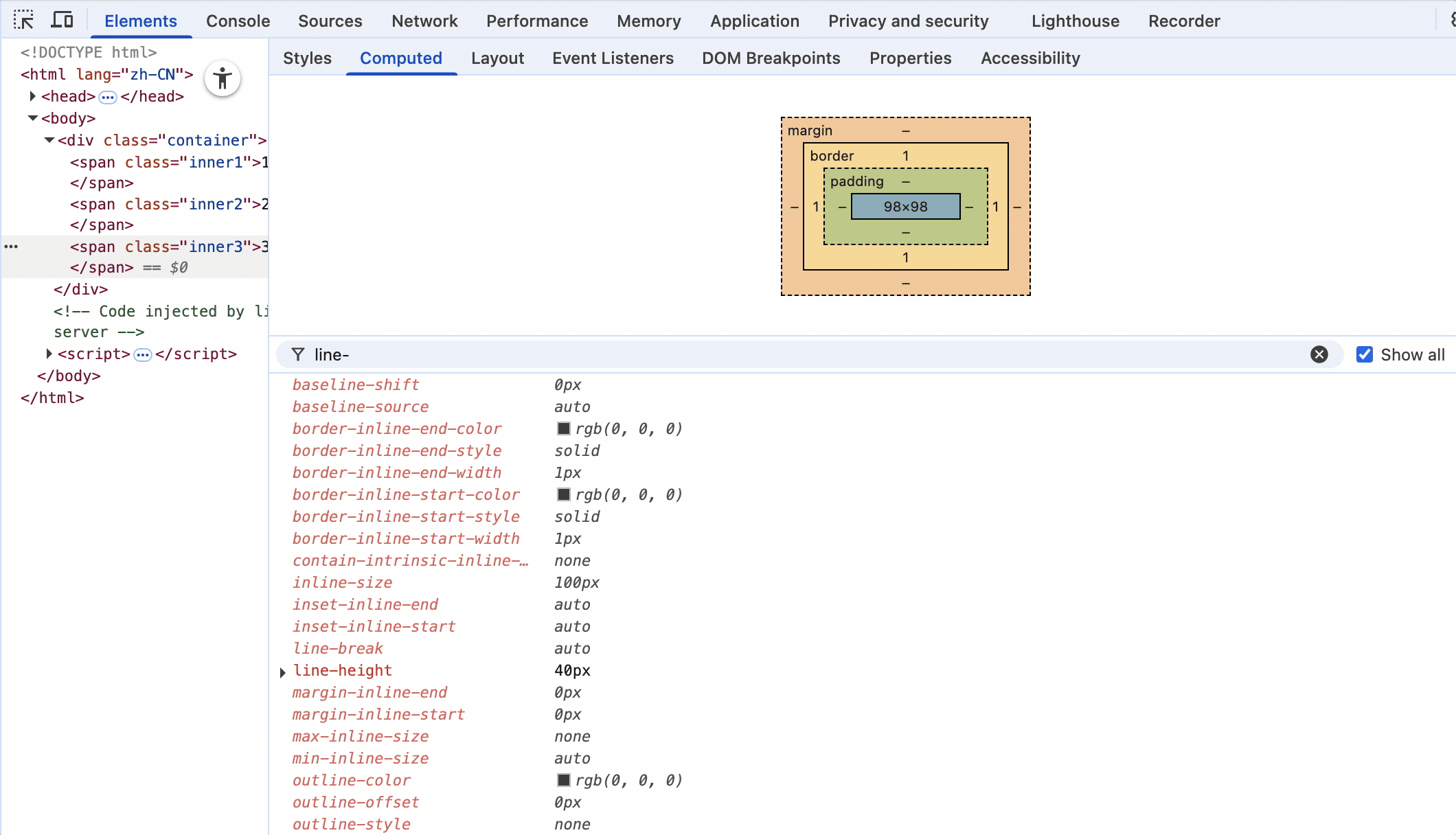
Task: Expand the line-height computed property
Action: point(282,672)
